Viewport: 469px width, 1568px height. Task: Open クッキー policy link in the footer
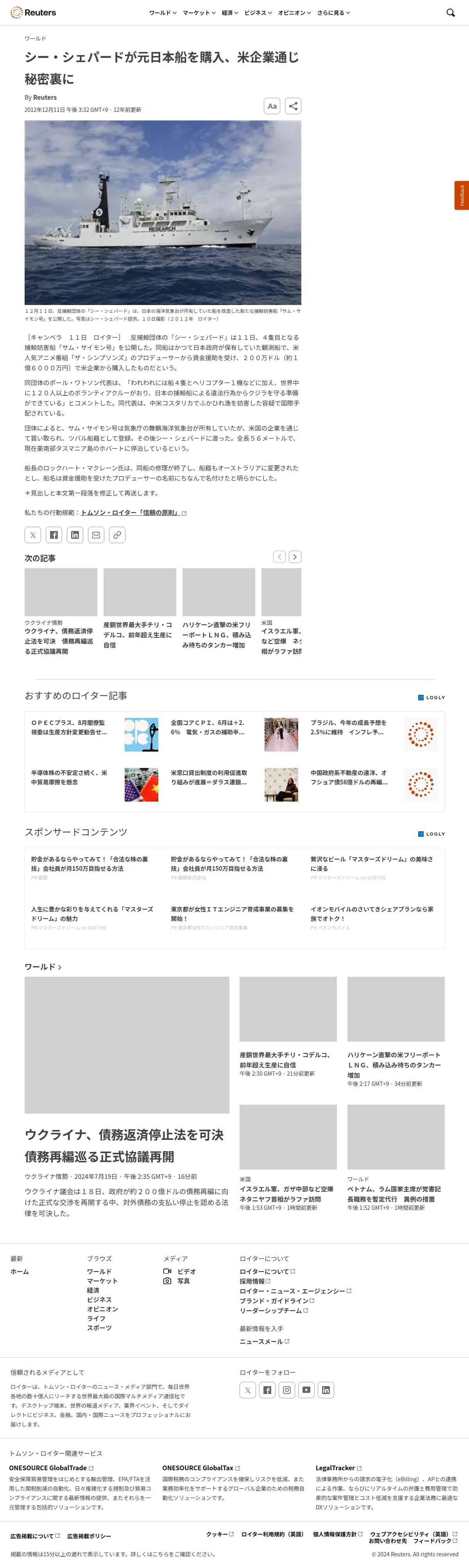pyautogui.click(x=220, y=1534)
